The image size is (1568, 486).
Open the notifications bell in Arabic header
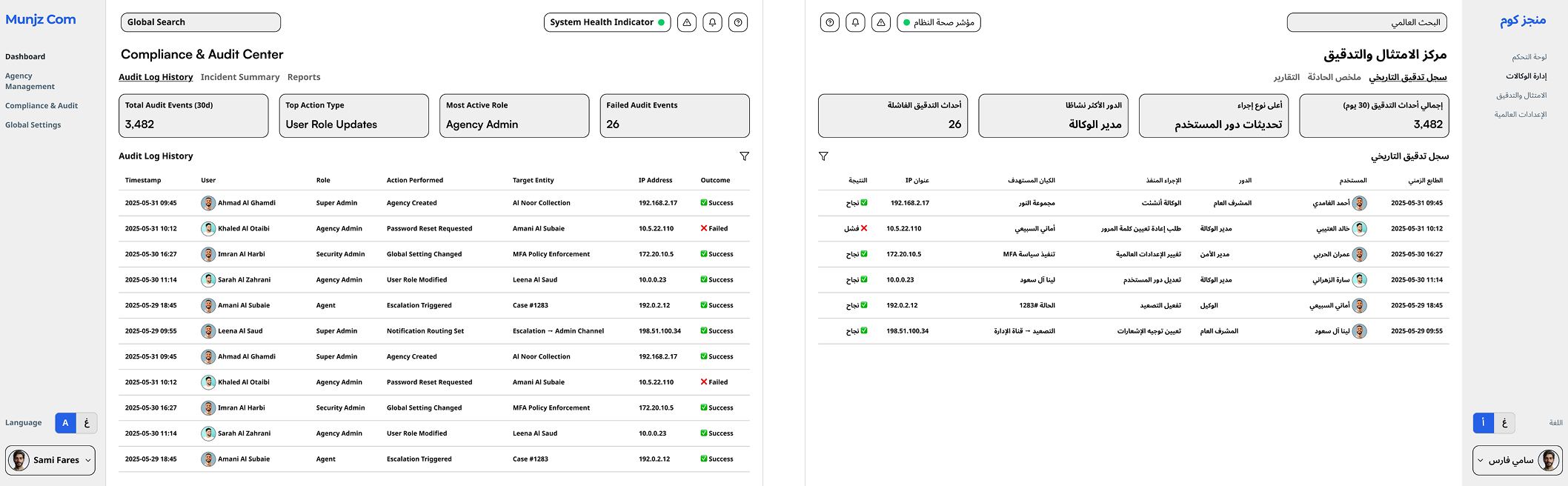855,22
